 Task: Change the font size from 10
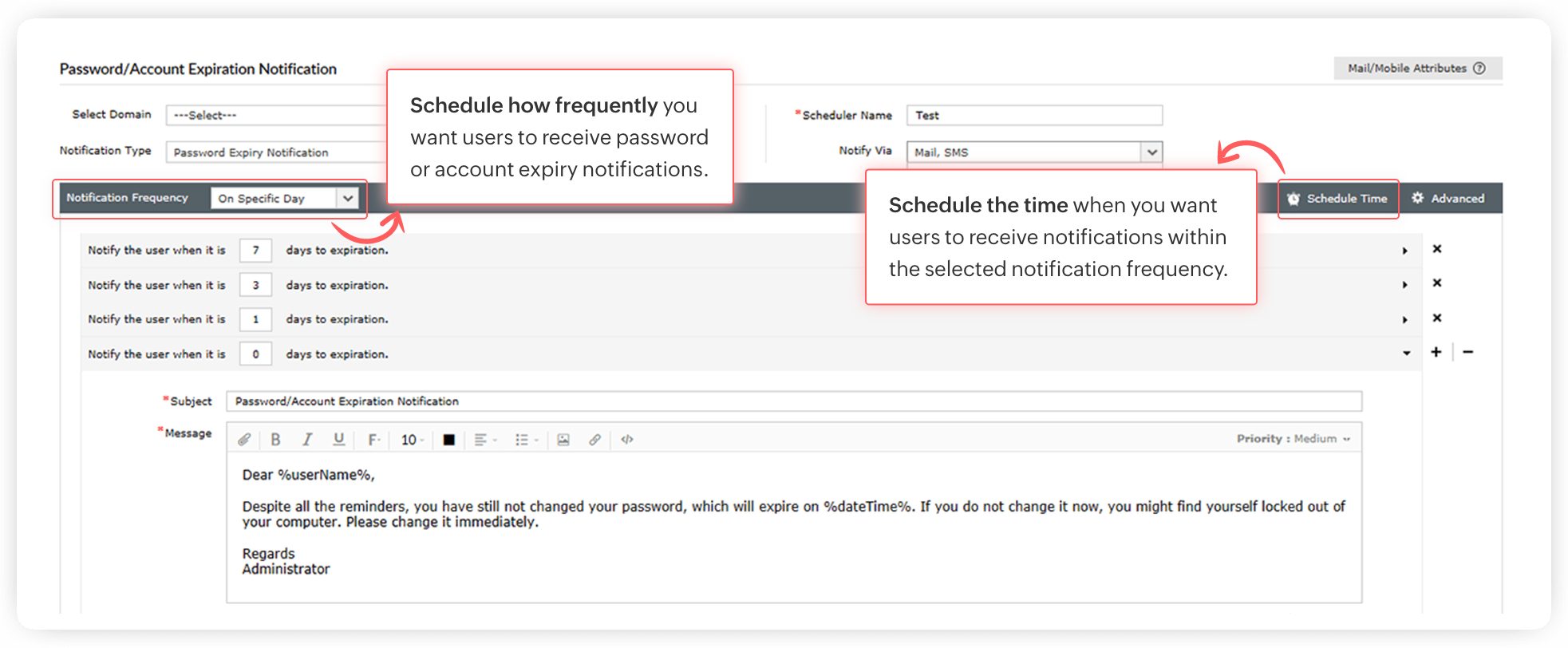(412, 440)
